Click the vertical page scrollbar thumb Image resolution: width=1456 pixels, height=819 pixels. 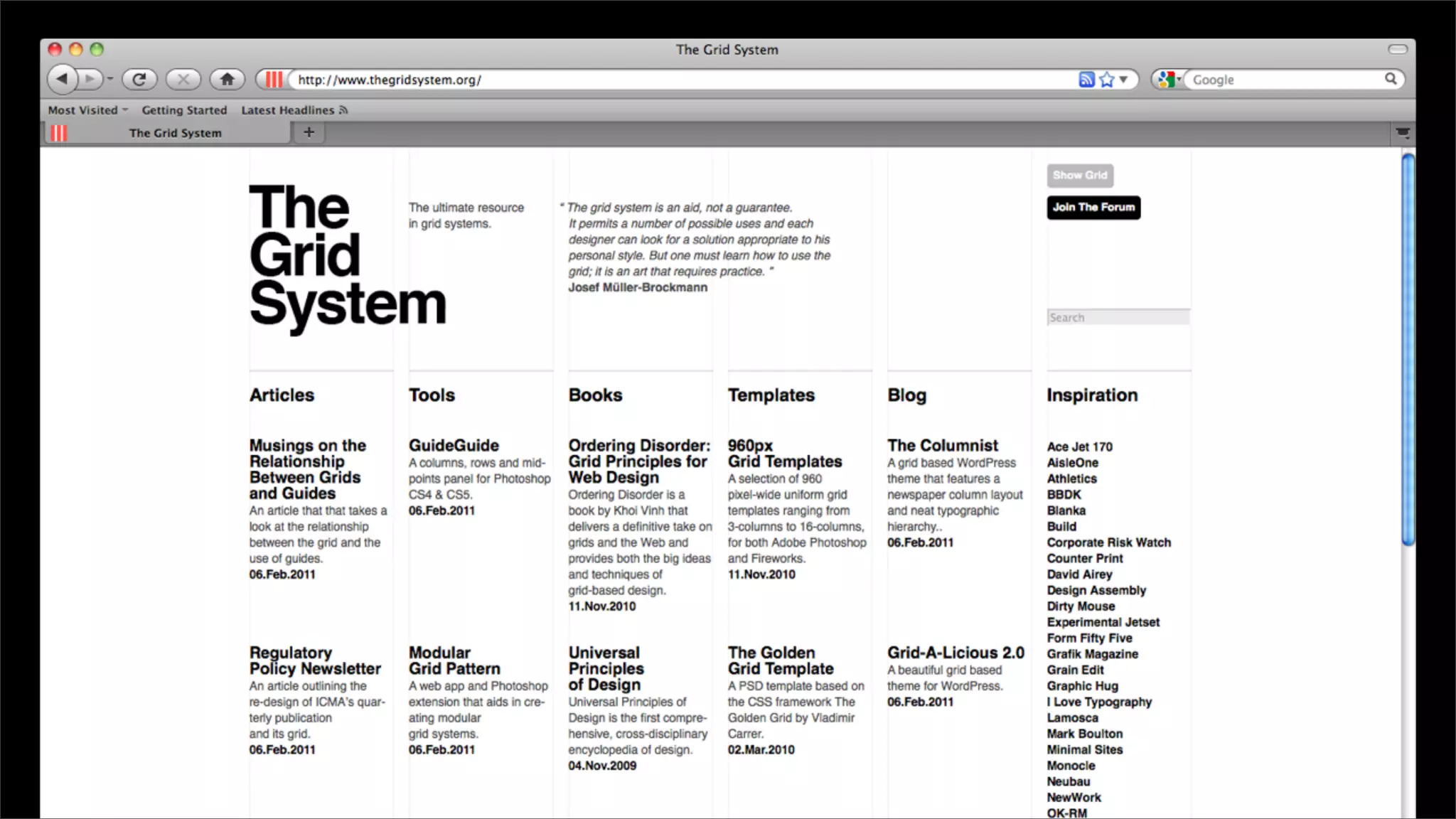(1408, 348)
